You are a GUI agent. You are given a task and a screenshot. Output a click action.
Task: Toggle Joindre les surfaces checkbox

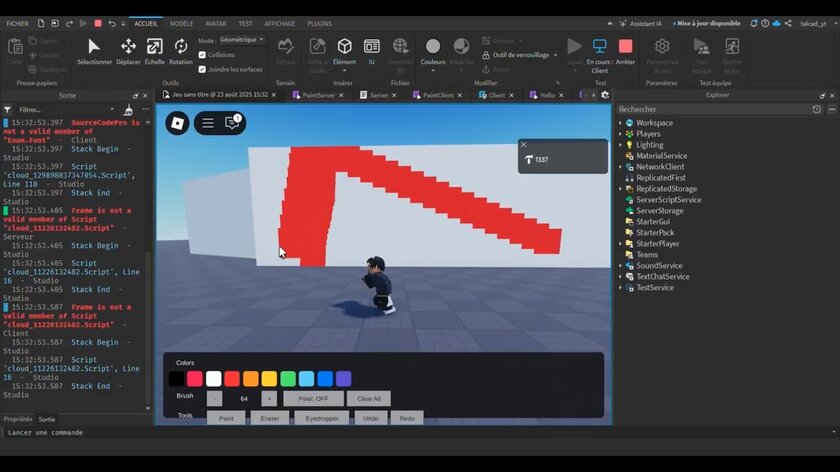point(202,69)
